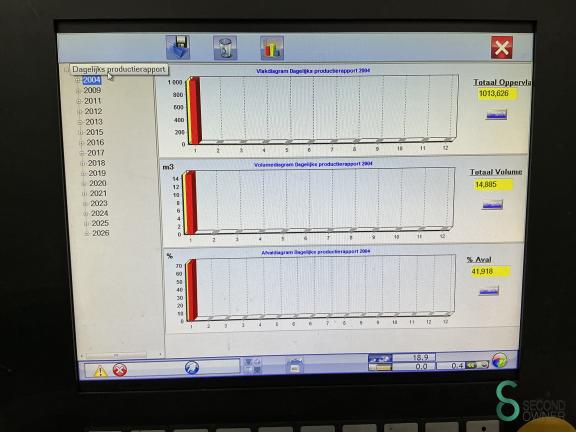
Task: Click the Afvaldiagram Dagelijks productierapport 2004 title
Action: click(316, 252)
